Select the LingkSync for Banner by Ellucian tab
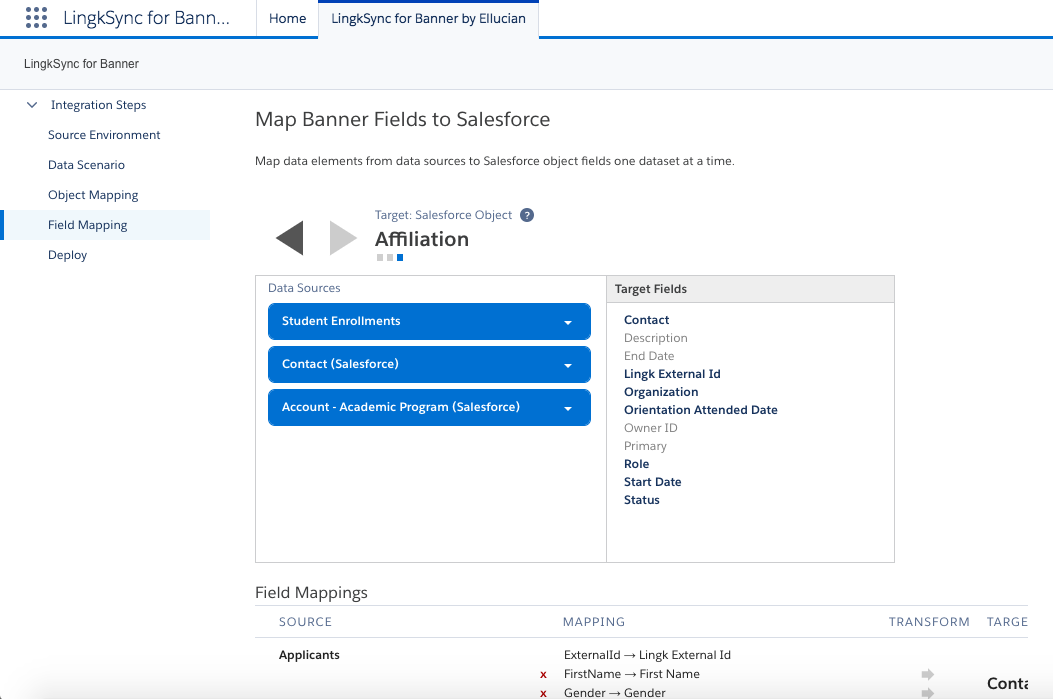The image size is (1053, 699). tap(428, 19)
